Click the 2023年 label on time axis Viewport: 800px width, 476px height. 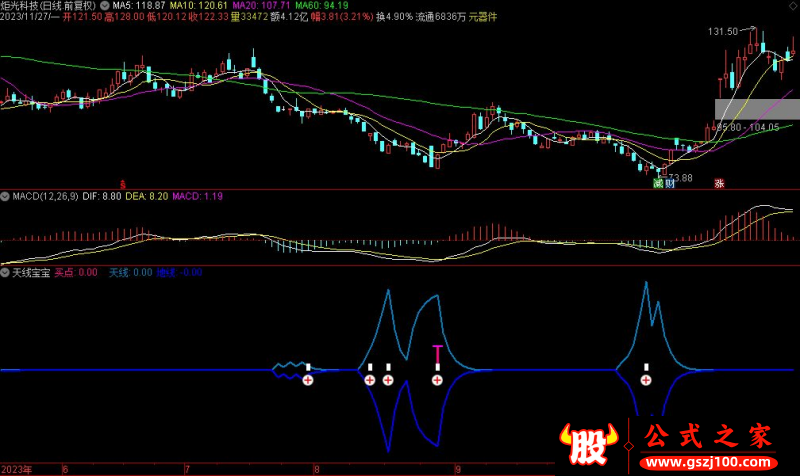18,469
